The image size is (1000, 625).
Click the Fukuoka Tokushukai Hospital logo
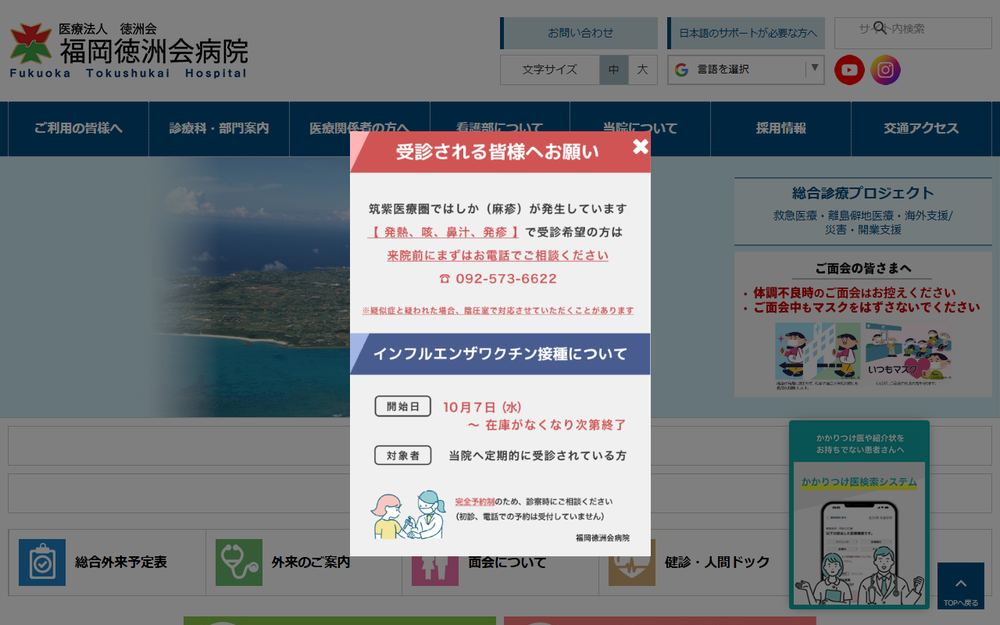pyautogui.click(x=129, y=50)
